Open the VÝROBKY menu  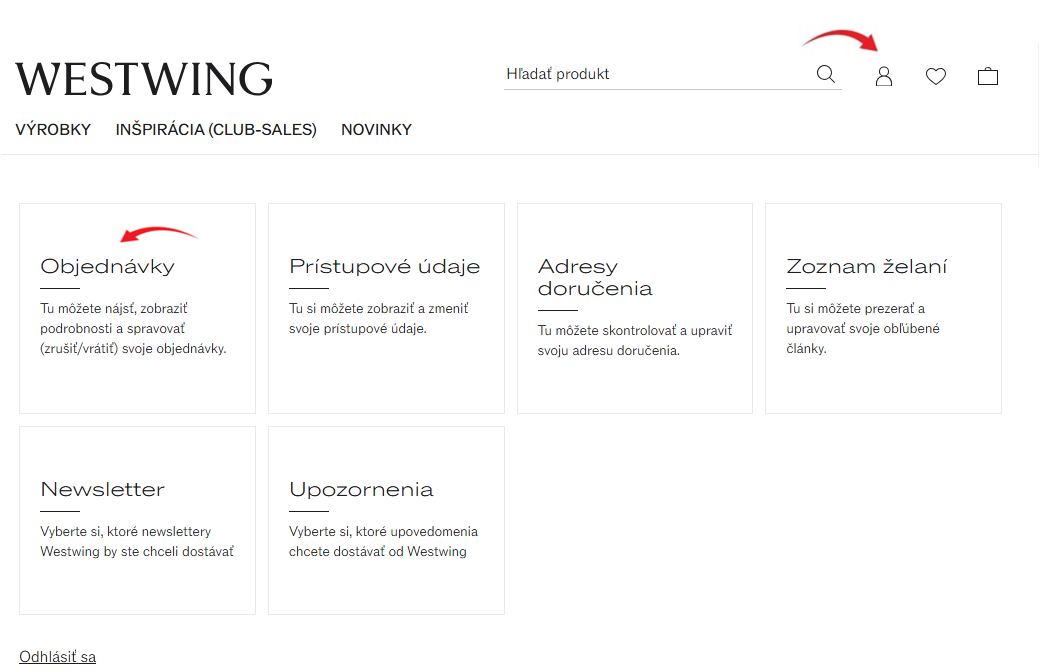(x=53, y=129)
